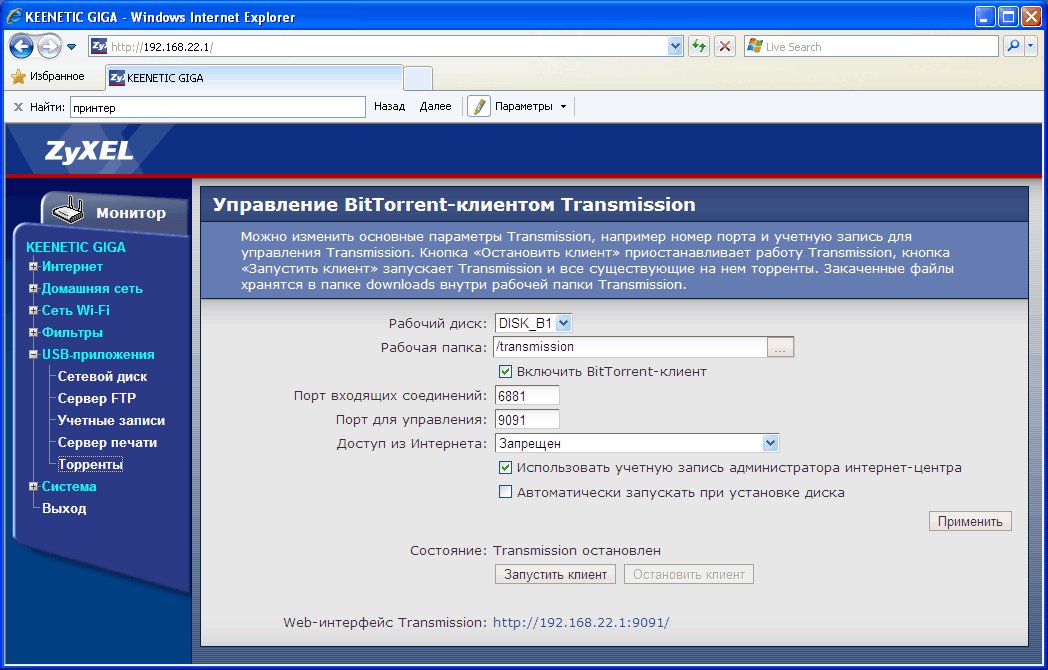The image size is (1048, 670).
Task: Click the ZyXEL logo
Action: (x=89, y=150)
